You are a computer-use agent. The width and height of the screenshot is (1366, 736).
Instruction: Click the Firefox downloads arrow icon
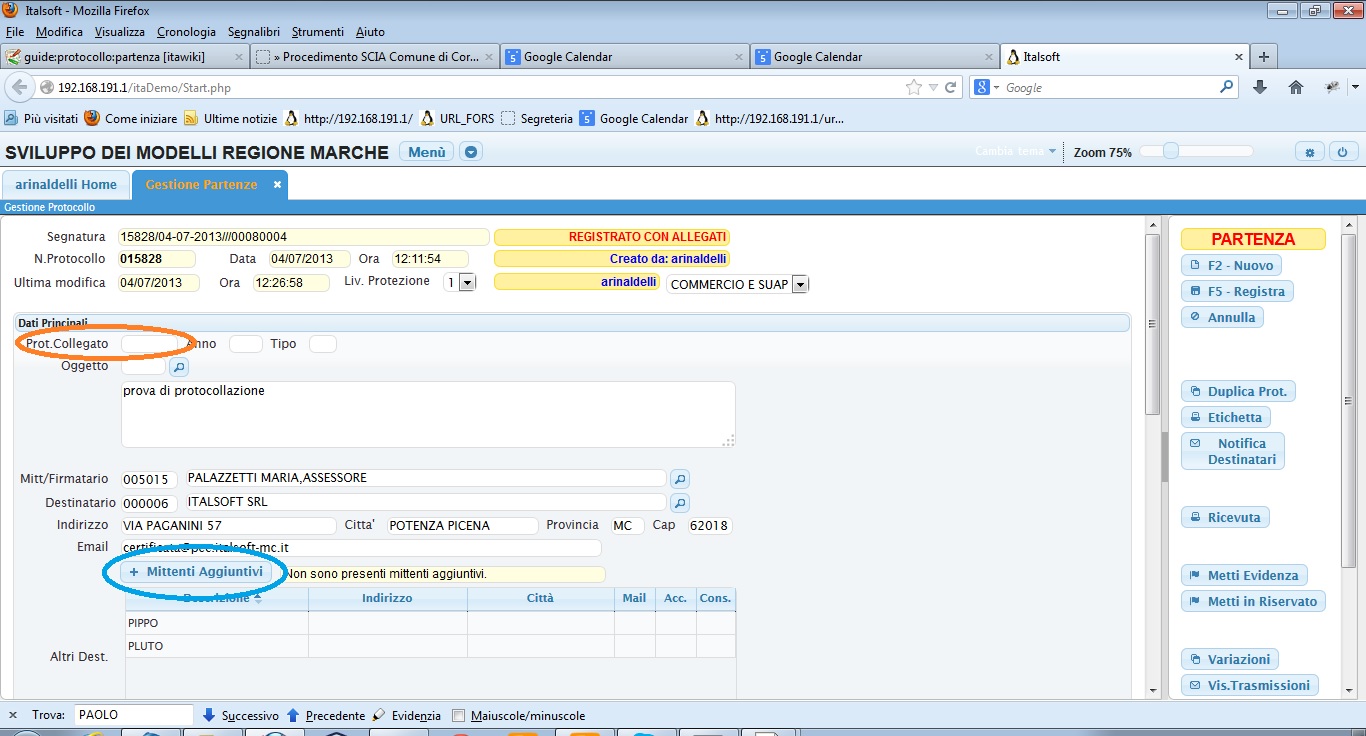coord(1260,88)
